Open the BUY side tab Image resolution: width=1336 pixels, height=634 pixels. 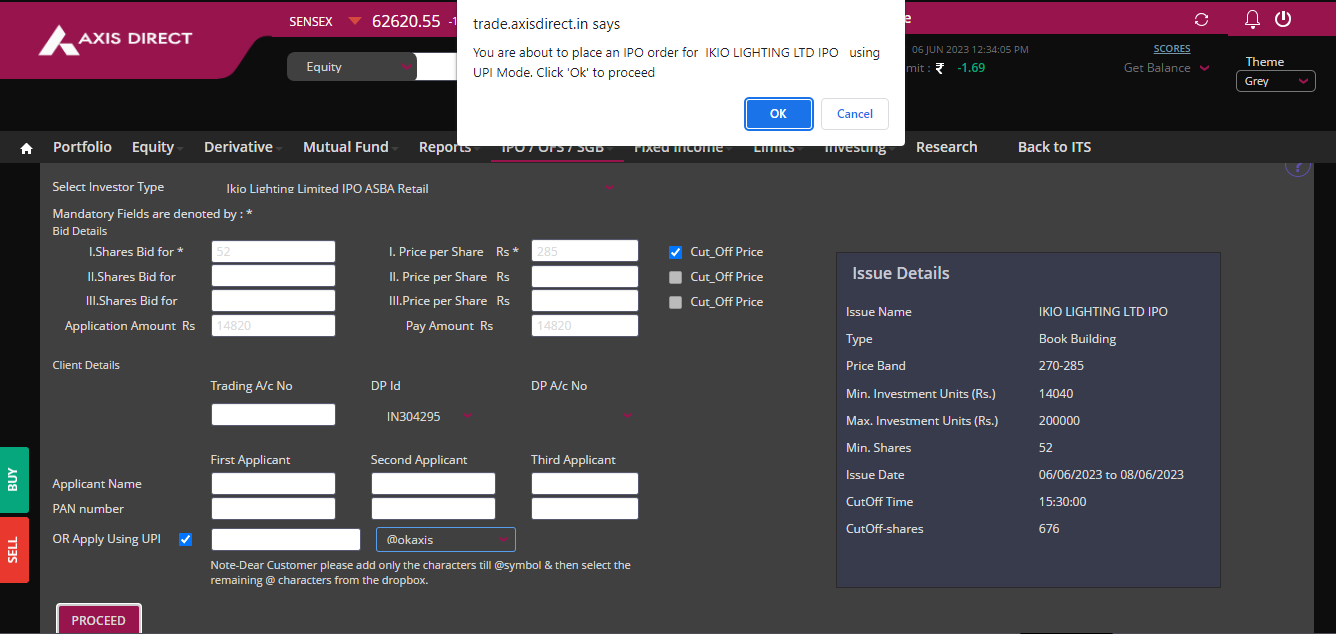pyautogui.click(x=14, y=480)
